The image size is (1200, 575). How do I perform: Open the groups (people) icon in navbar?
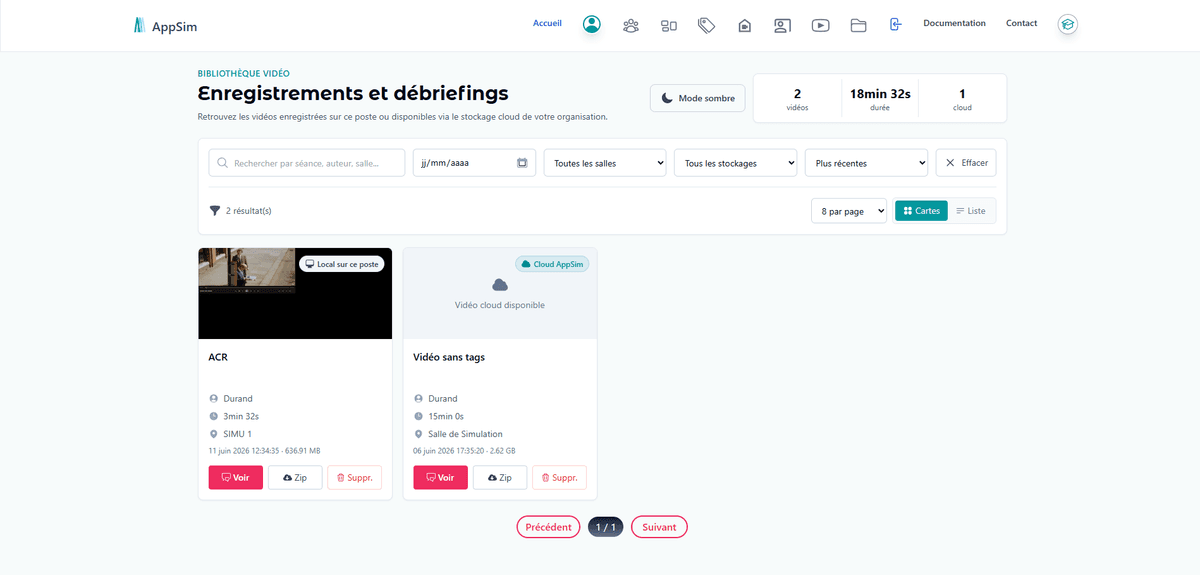[x=631, y=25]
